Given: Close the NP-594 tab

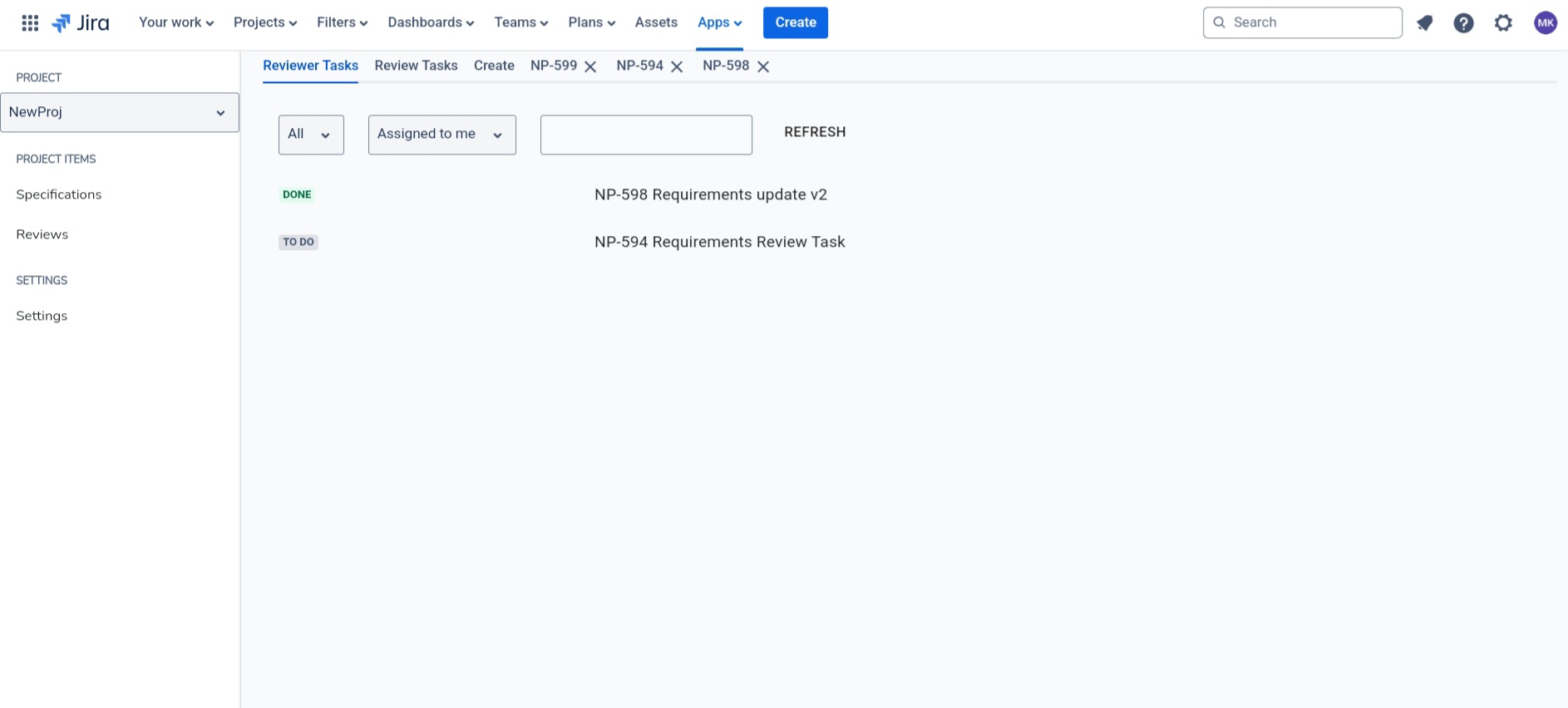Looking at the screenshot, I should coord(677,66).
